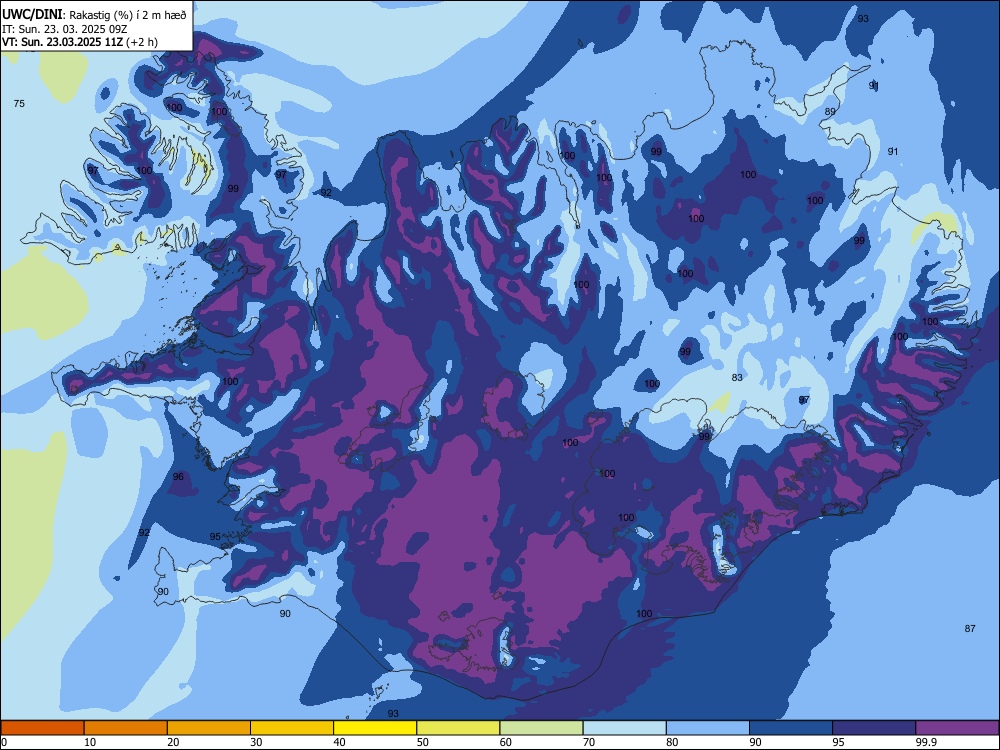1000x750 pixels.
Task: Click the '40' legend tick label
Action: coord(339,742)
